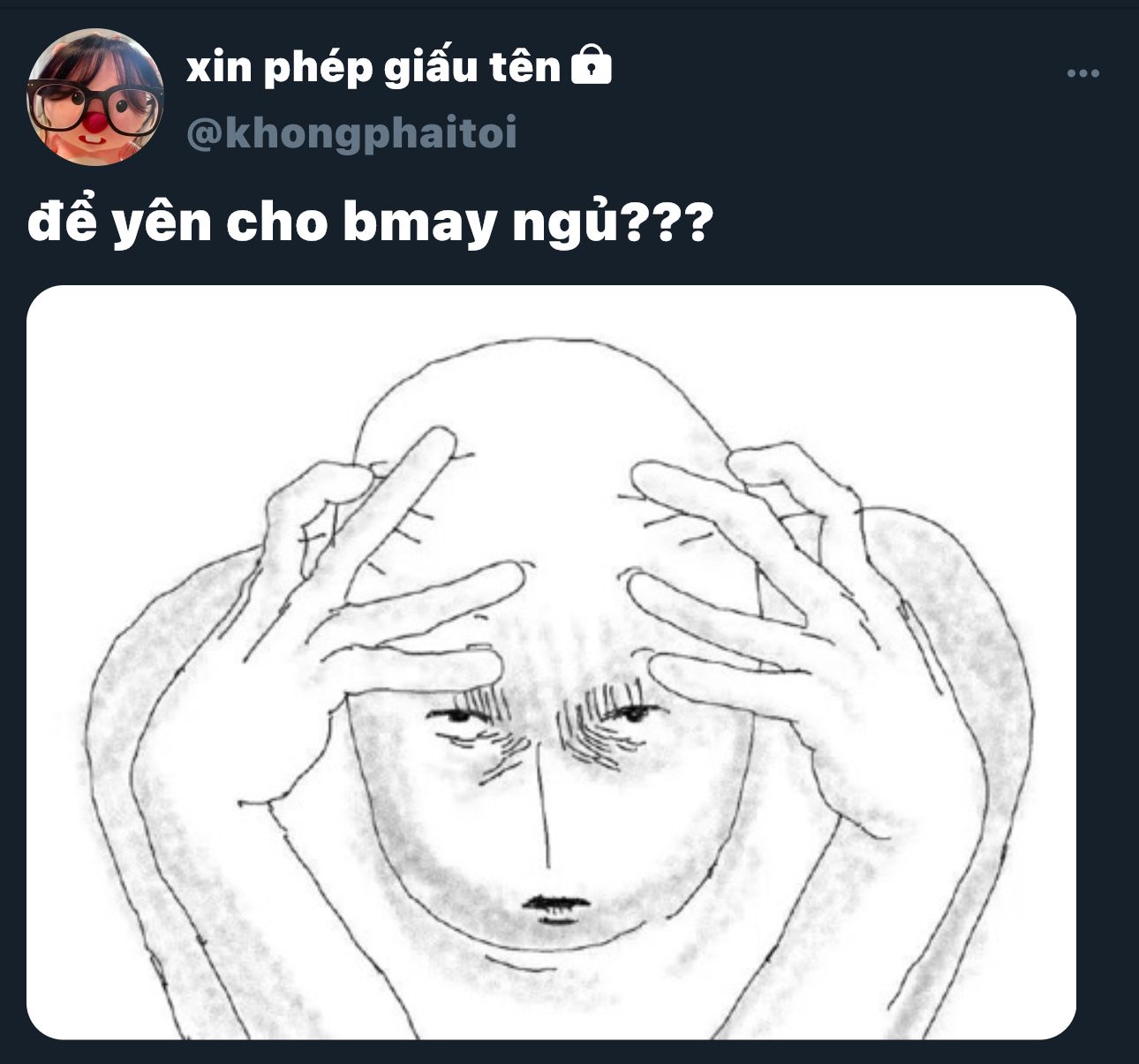Click the padlock protected-account icon
This screenshot has height=1064, width=1139.
(592, 66)
